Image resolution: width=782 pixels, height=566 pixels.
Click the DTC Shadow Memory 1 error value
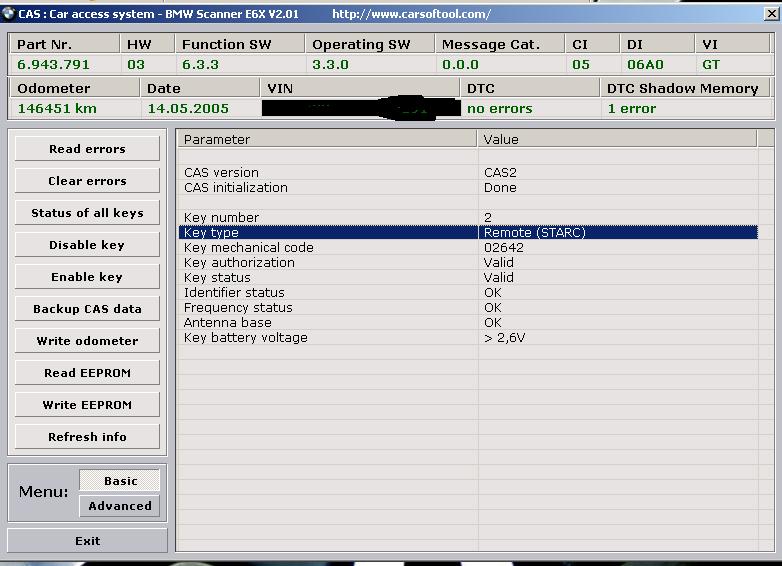(631, 108)
